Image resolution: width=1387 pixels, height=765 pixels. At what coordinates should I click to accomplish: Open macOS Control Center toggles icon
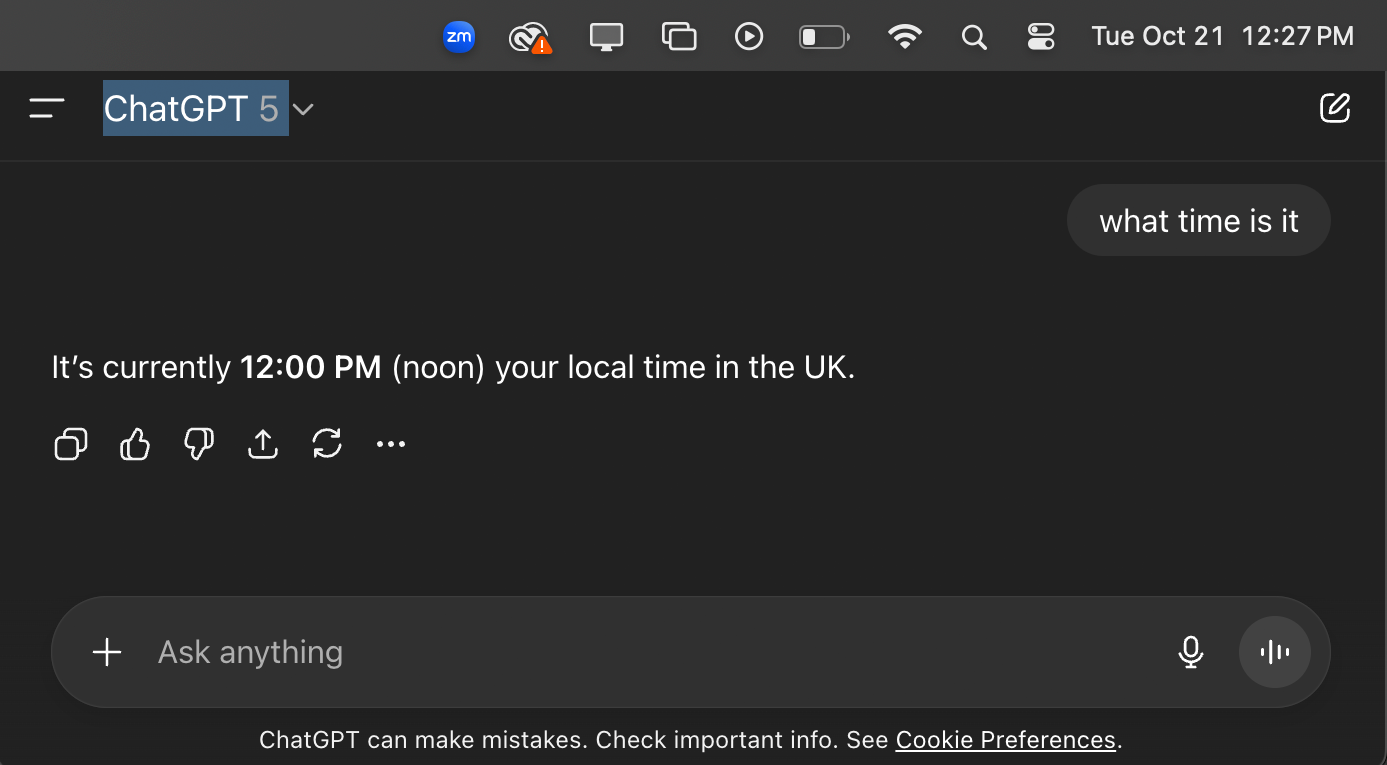(1041, 37)
